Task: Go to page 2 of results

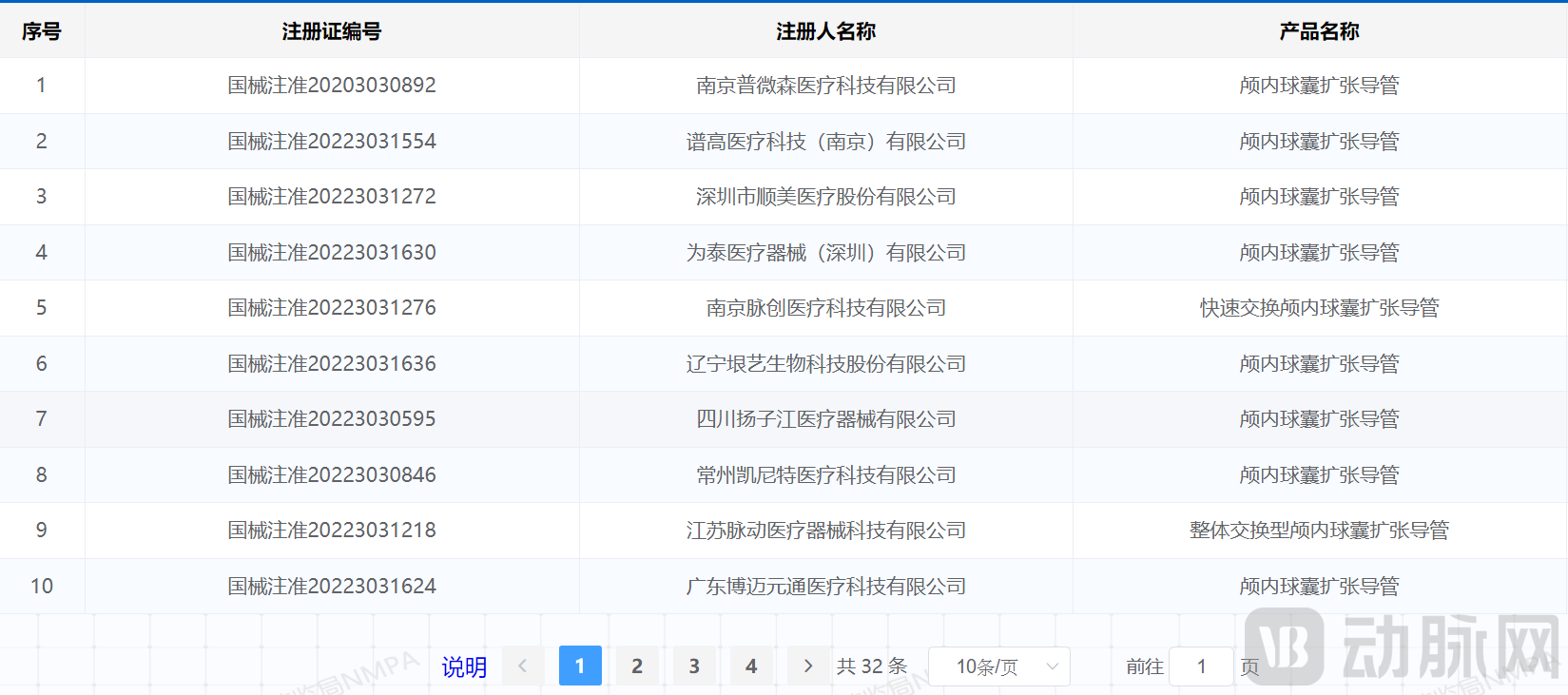Action: (x=637, y=666)
